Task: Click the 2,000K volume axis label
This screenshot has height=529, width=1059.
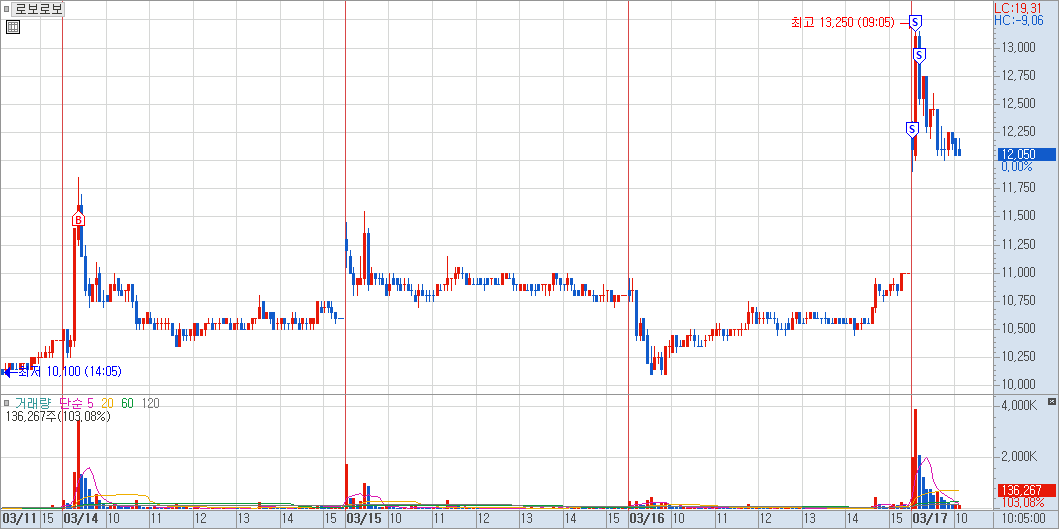Action: (1018, 457)
